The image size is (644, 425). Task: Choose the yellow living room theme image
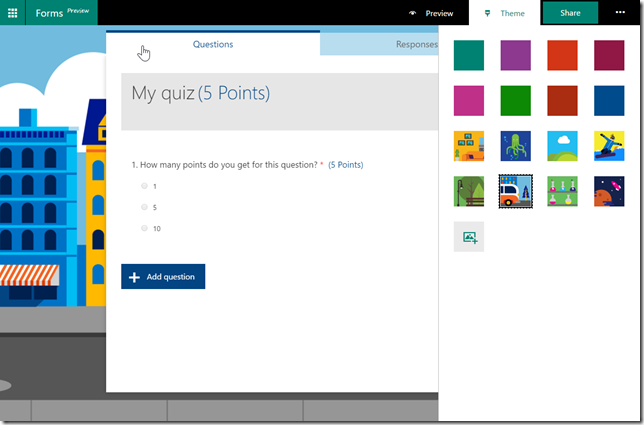click(469, 146)
